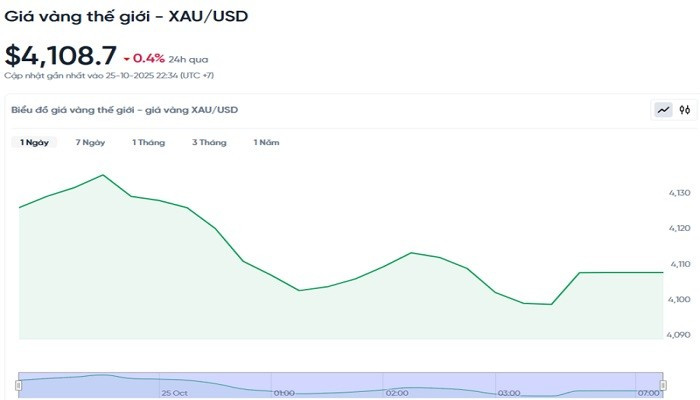Switch to the "1 Tháng" range
This screenshot has width=700, height=400.
148,143
